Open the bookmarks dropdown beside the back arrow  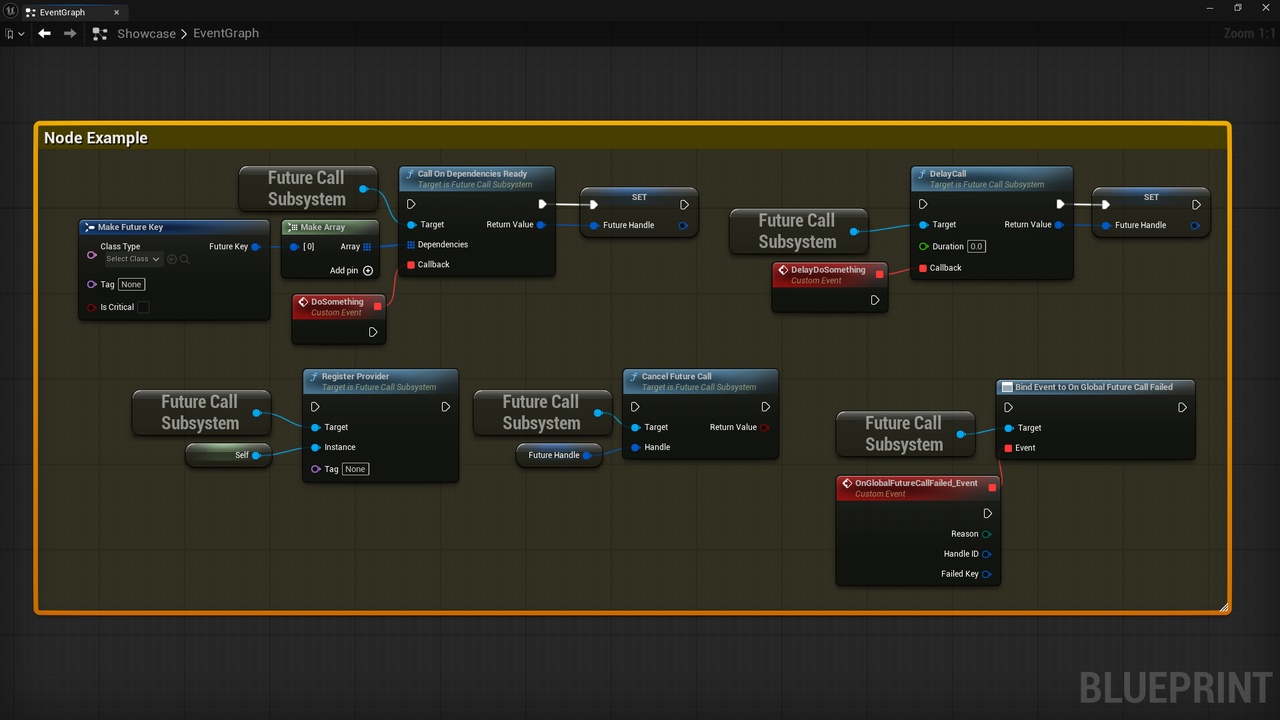click(x=15, y=33)
